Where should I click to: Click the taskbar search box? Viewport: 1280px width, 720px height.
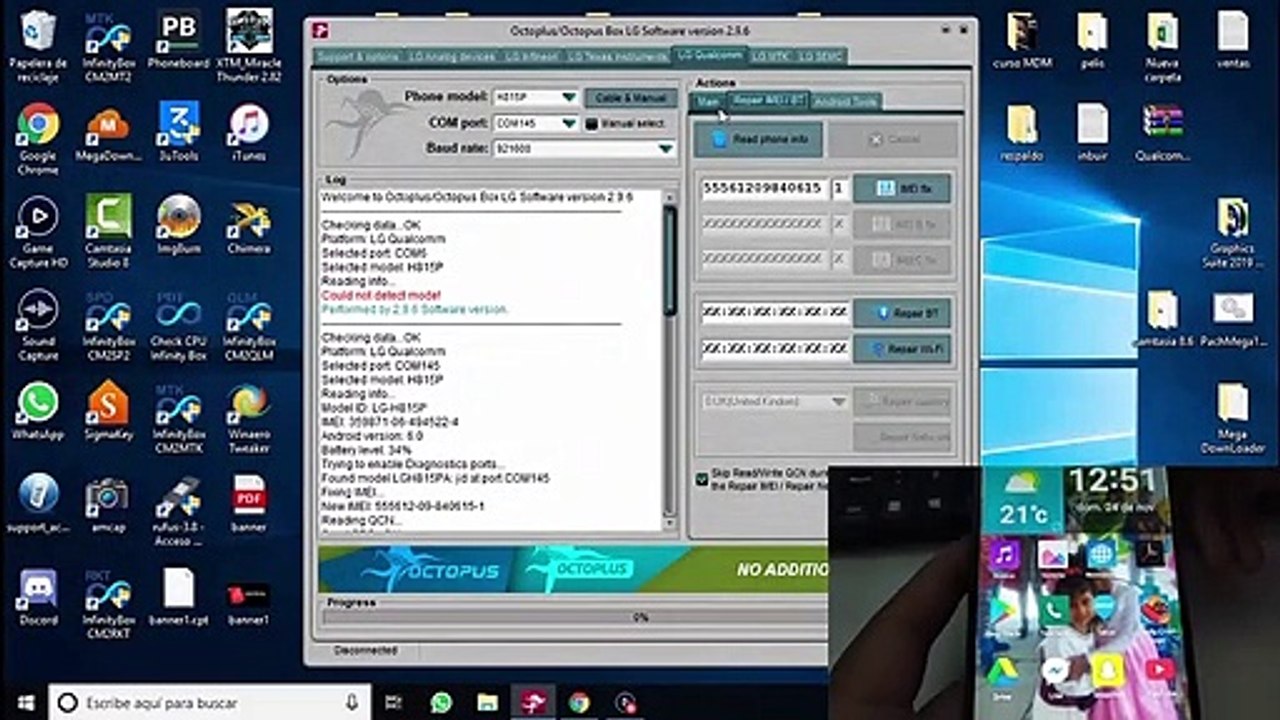point(208,702)
